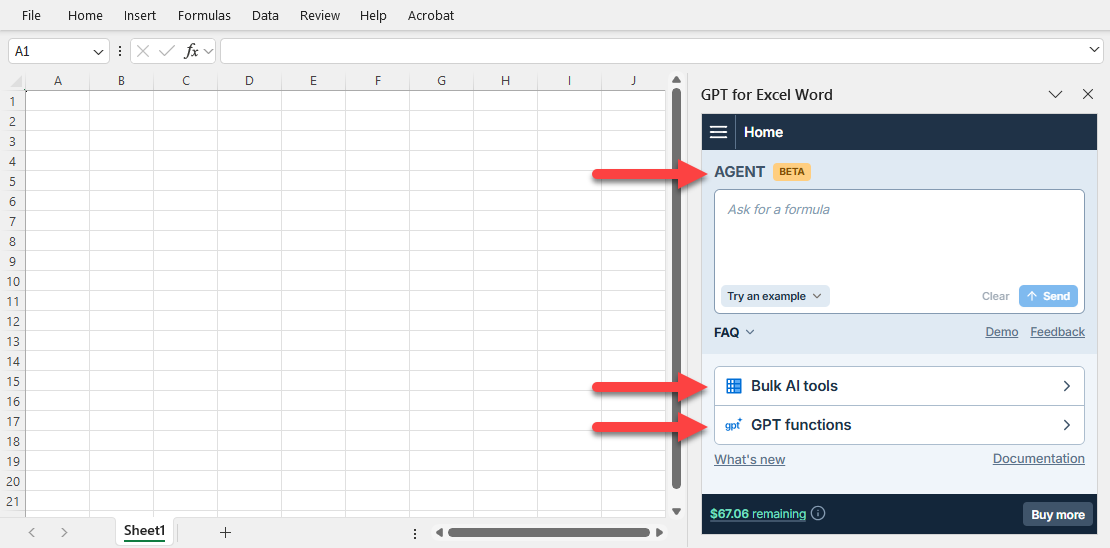Open the Feedback link
The image size is (1110, 548).
[1058, 331]
